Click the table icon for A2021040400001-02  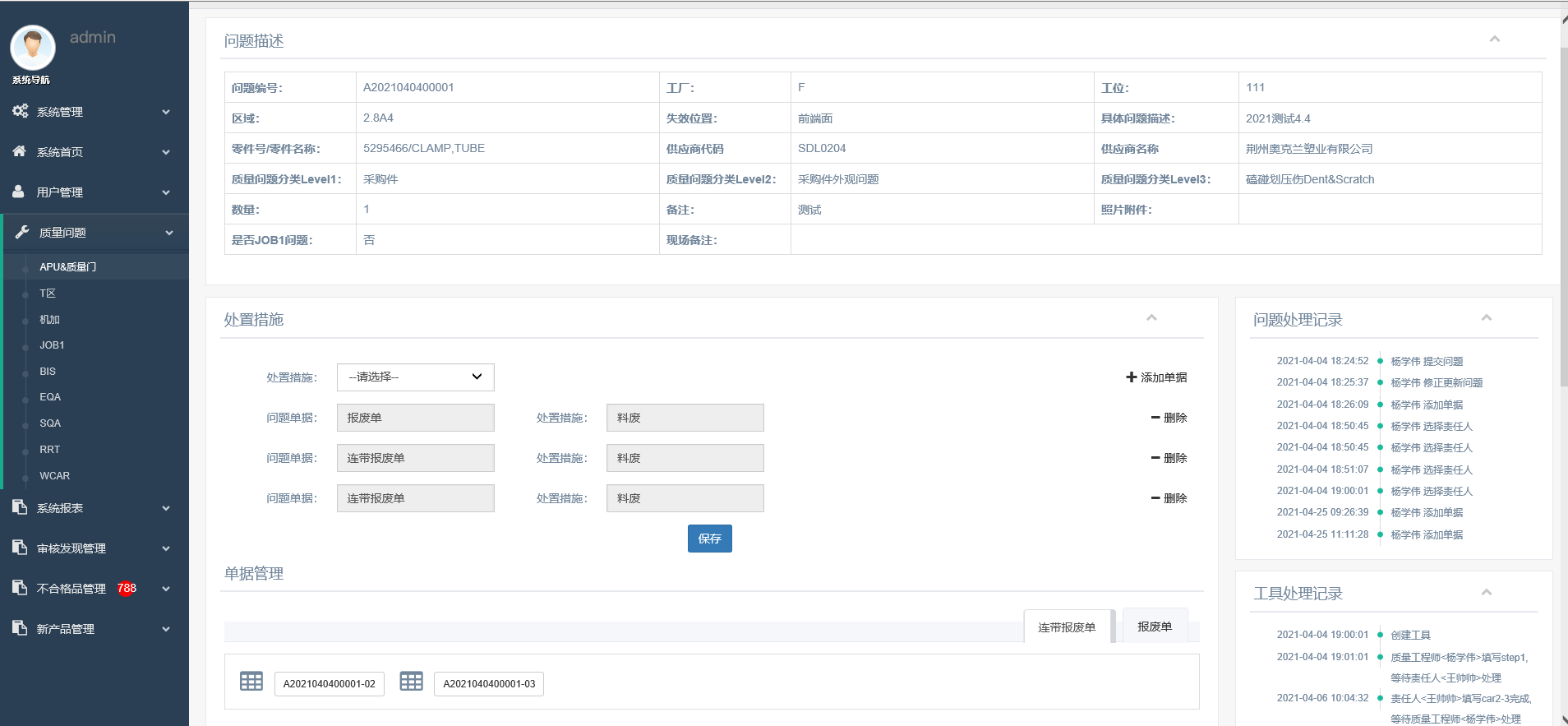tap(251, 682)
